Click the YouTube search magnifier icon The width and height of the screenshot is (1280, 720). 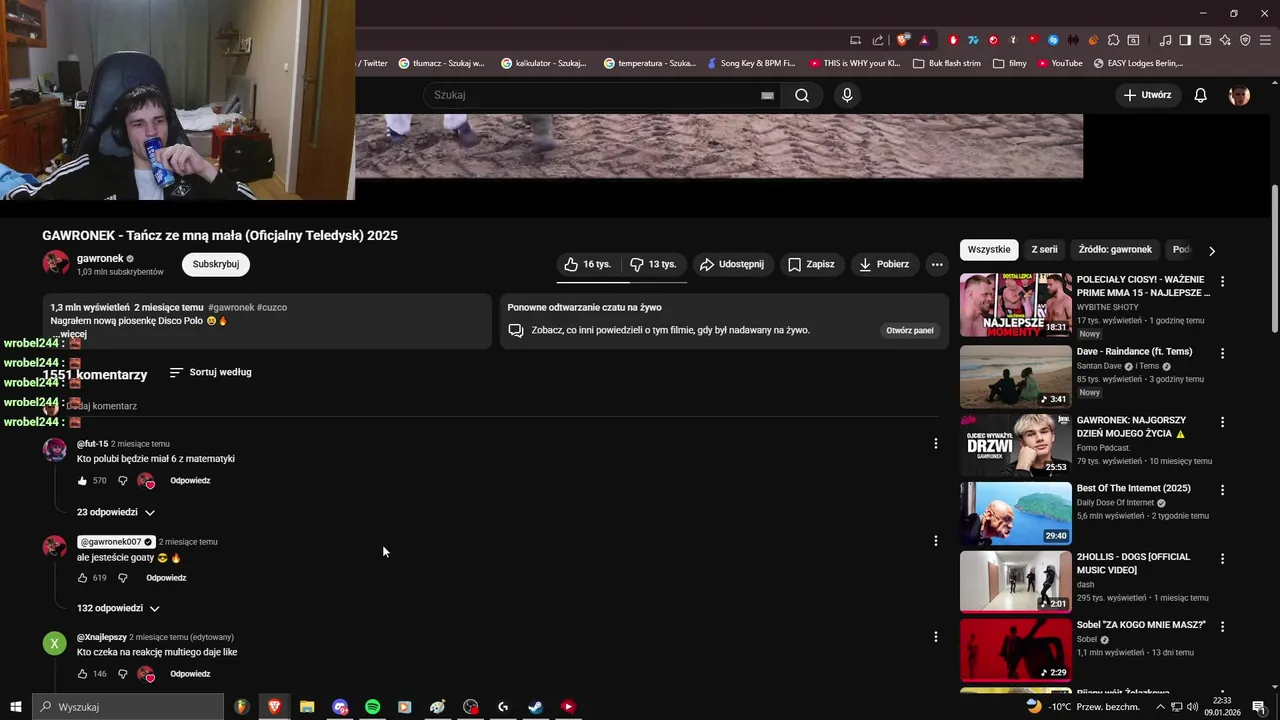[x=802, y=95]
